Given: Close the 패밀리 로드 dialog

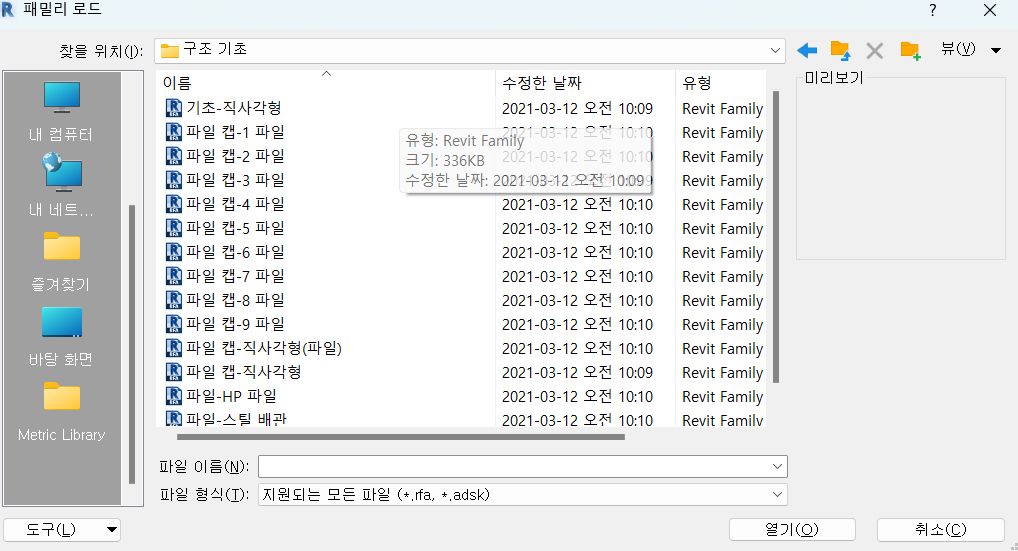Looking at the screenshot, I should click(989, 10).
